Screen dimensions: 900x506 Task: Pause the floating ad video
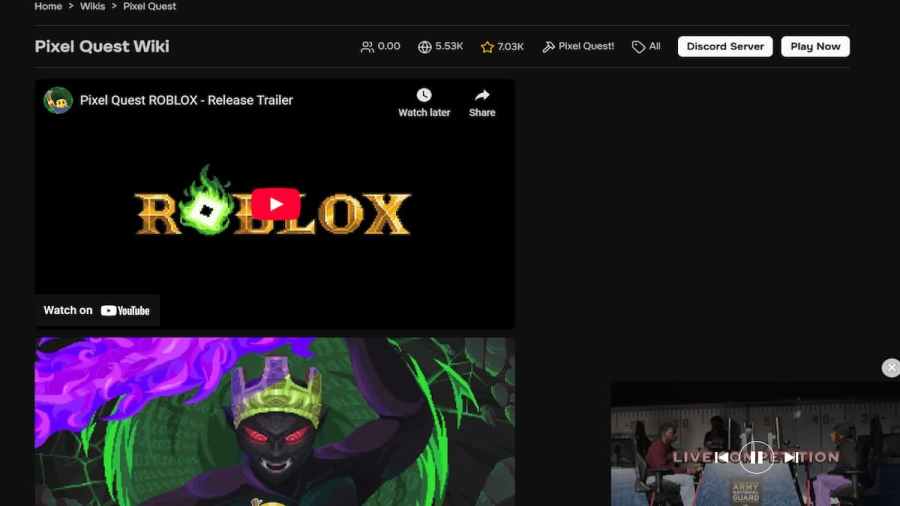pos(756,457)
